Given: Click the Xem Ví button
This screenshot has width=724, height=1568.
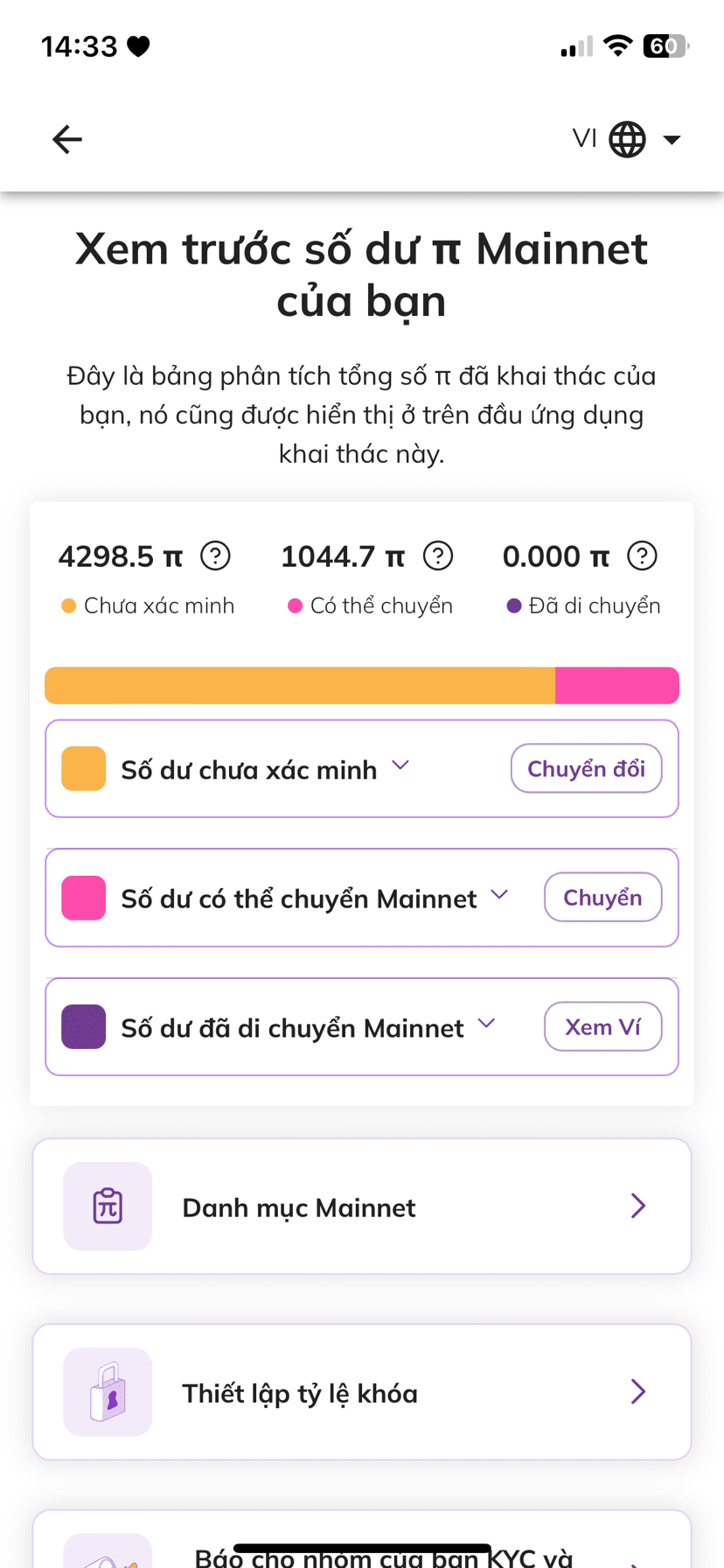Looking at the screenshot, I should (x=602, y=1026).
